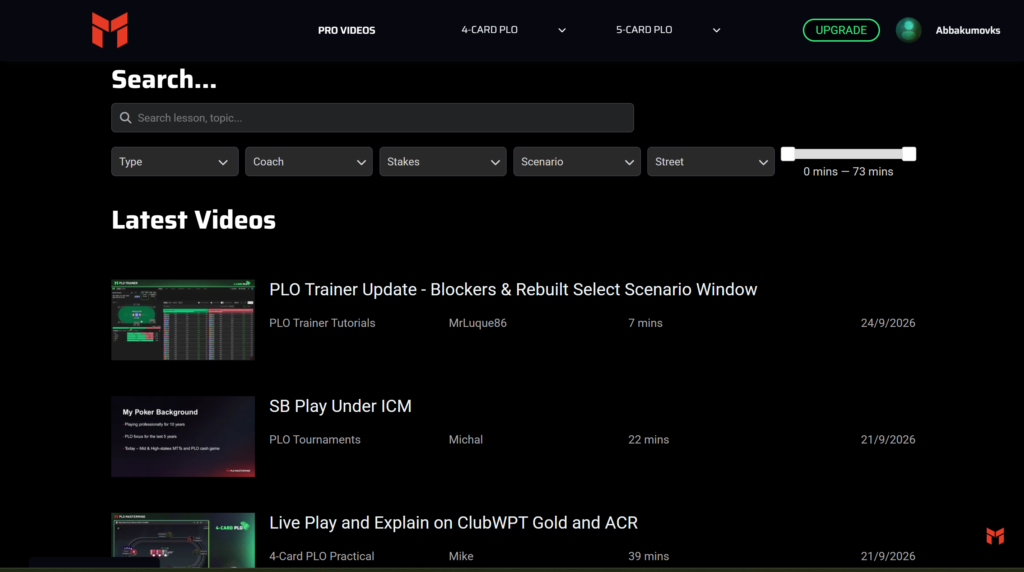
Task: Click the Search... heading
Action: click(x=163, y=80)
